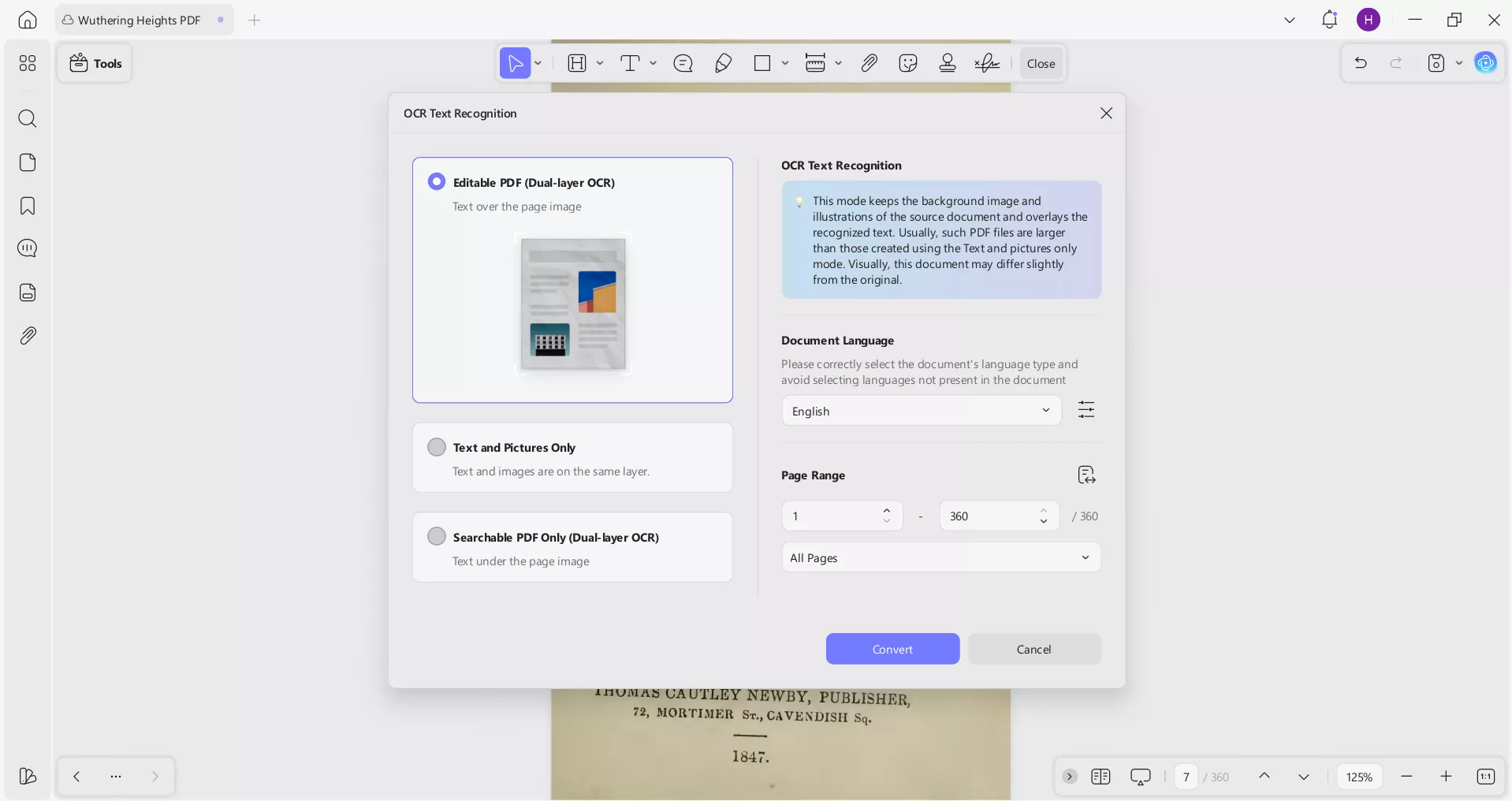The width and height of the screenshot is (1512, 801).
Task: Select Editable PDF (Dual-layer OCR) option
Action: pyautogui.click(x=572, y=280)
